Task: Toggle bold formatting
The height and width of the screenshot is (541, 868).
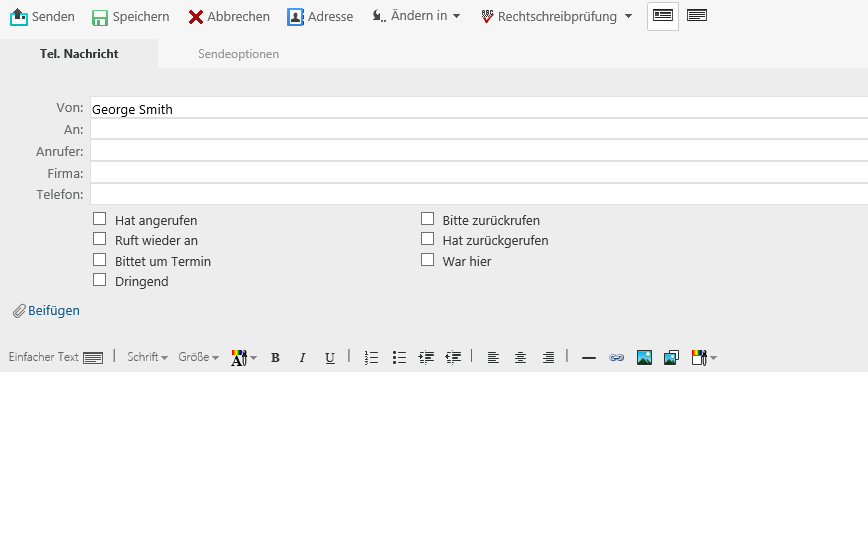Action: 275,358
